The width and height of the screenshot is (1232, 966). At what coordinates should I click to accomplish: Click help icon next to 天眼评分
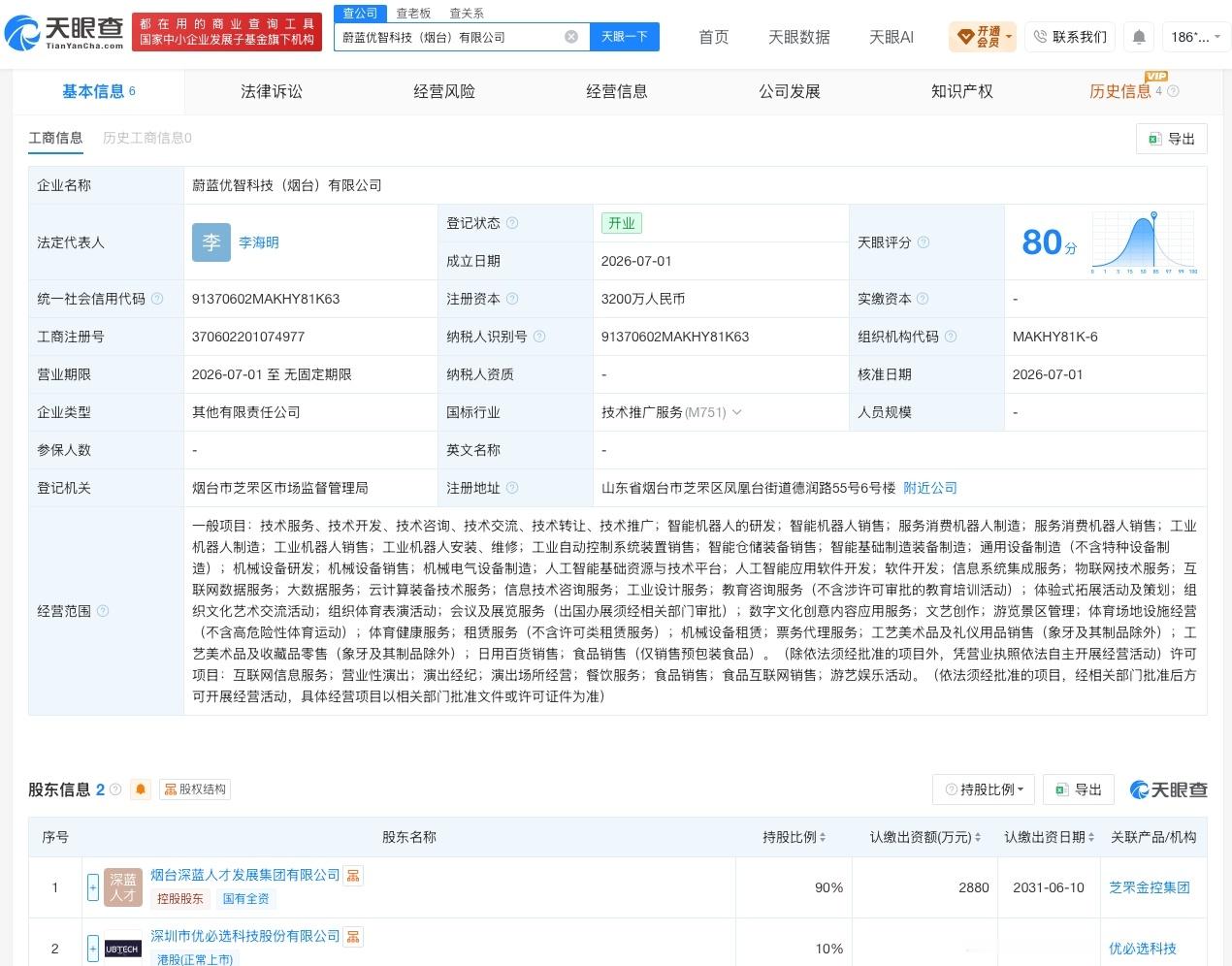pyautogui.click(x=924, y=242)
